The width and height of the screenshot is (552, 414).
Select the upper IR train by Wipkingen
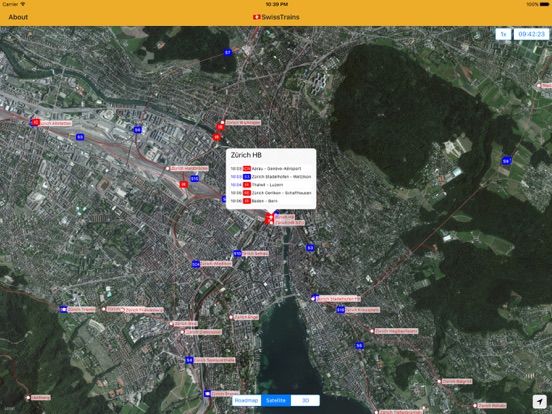coord(220,127)
